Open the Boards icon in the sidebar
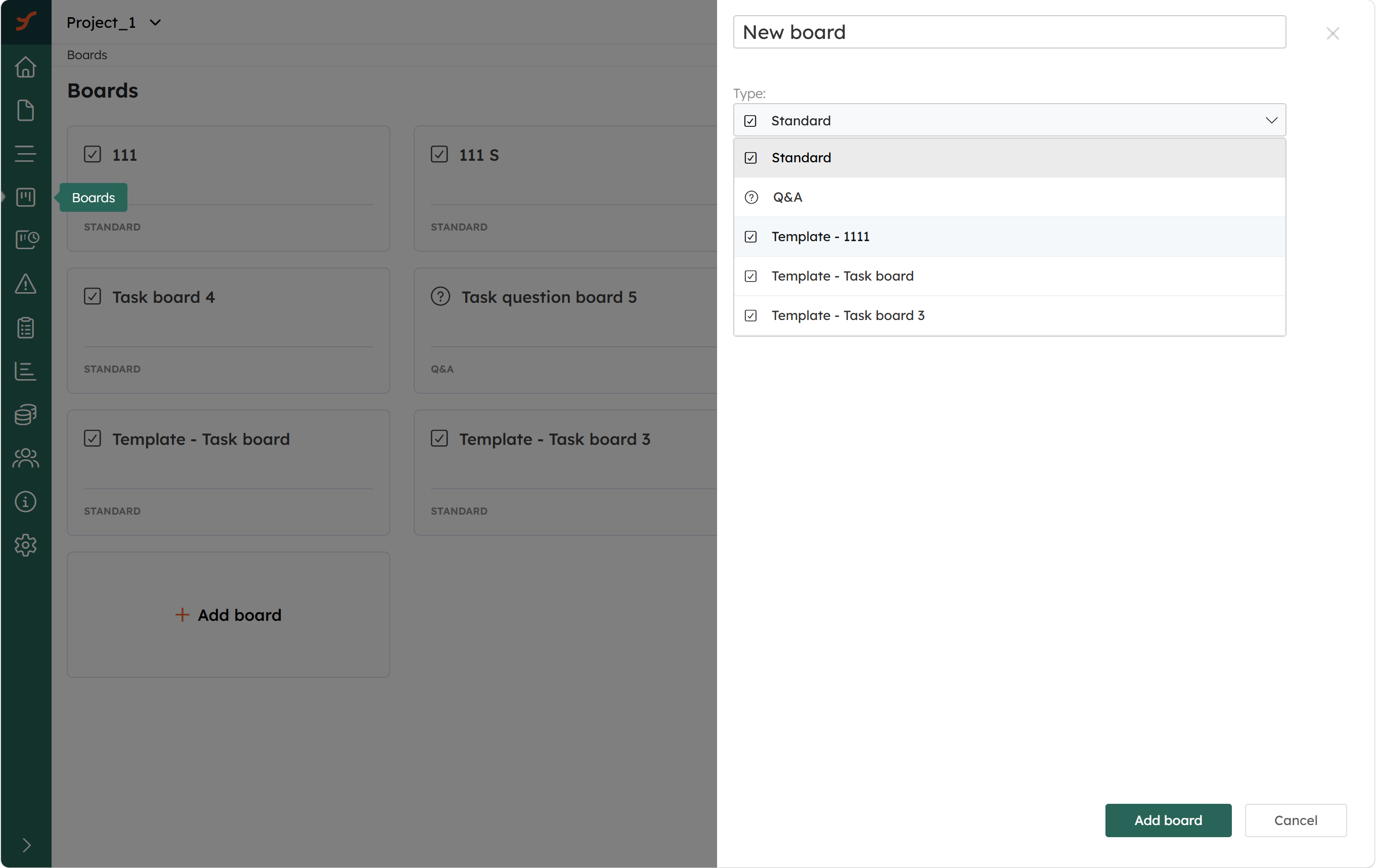Image resolution: width=1378 pixels, height=868 pixels. tap(26, 197)
